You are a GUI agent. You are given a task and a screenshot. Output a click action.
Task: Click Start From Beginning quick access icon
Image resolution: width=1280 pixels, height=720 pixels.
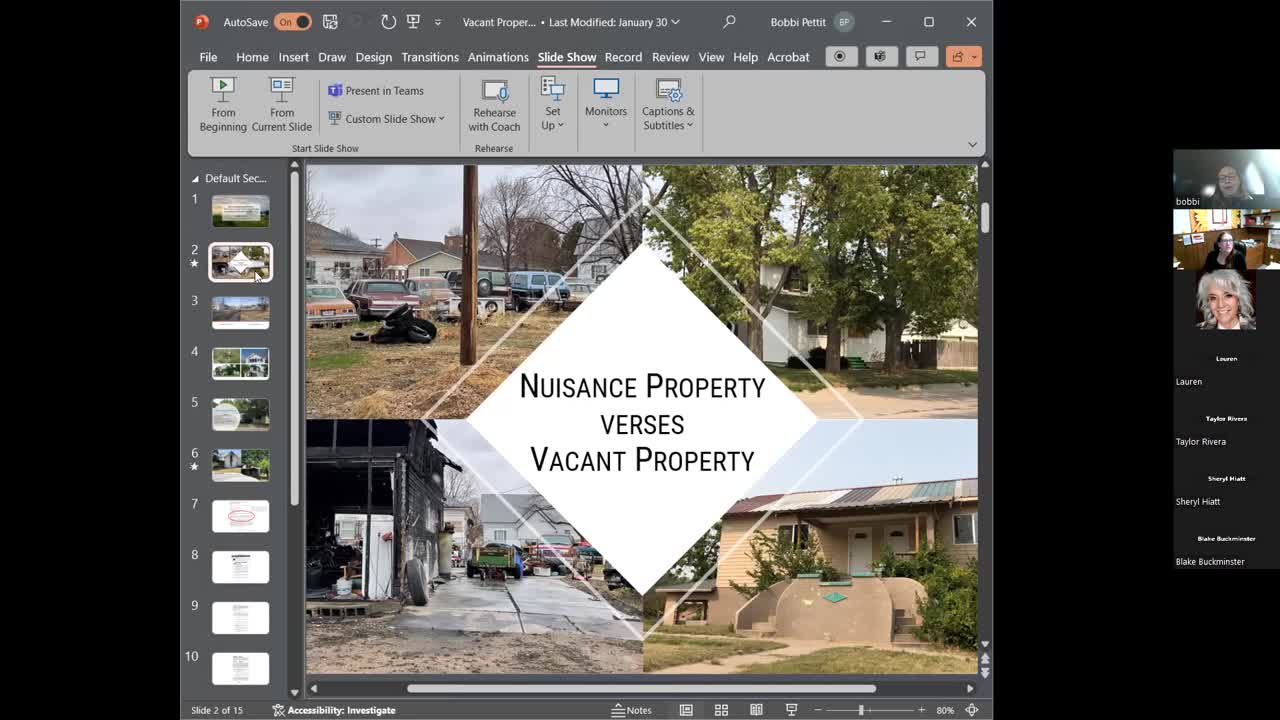pyautogui.click(x=414, y=21)
